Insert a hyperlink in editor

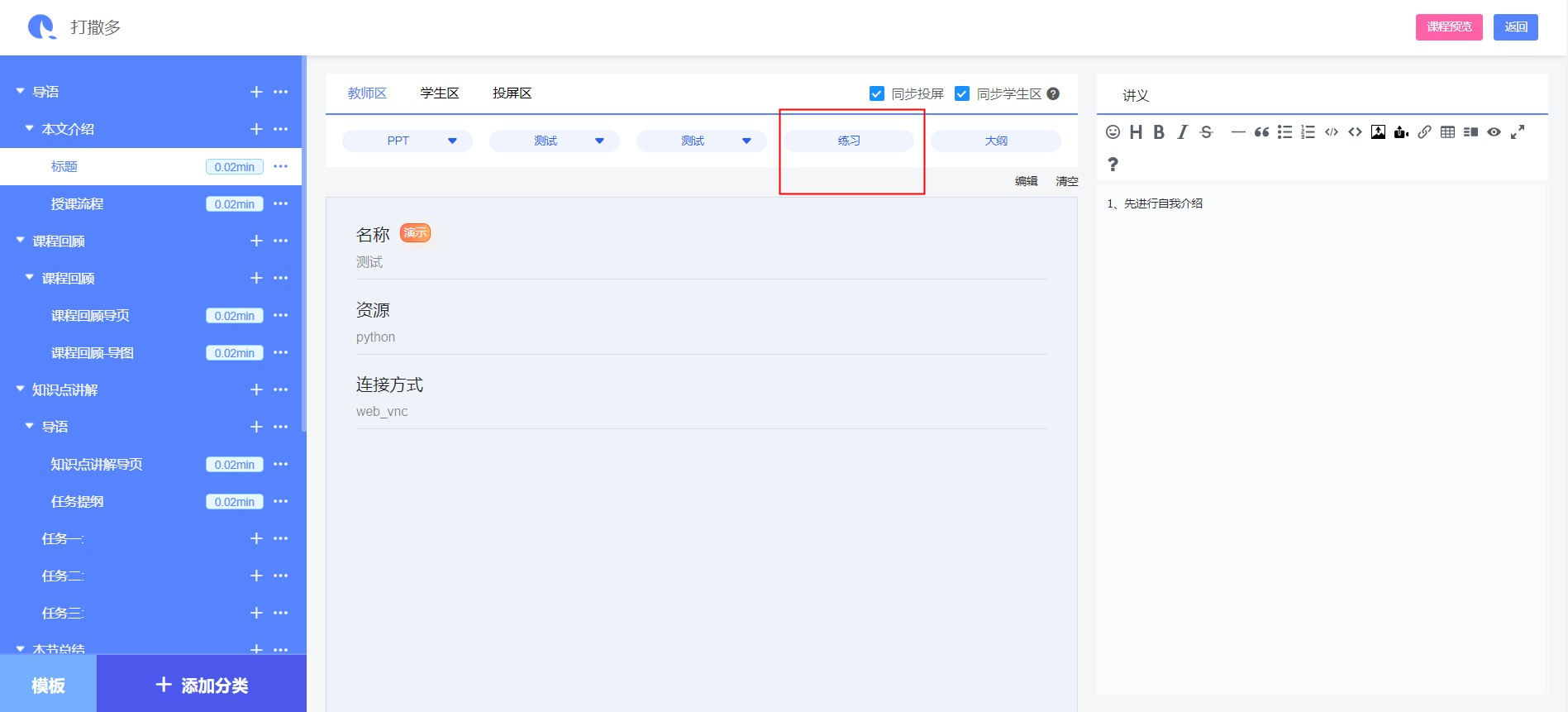click(1424, 132)
